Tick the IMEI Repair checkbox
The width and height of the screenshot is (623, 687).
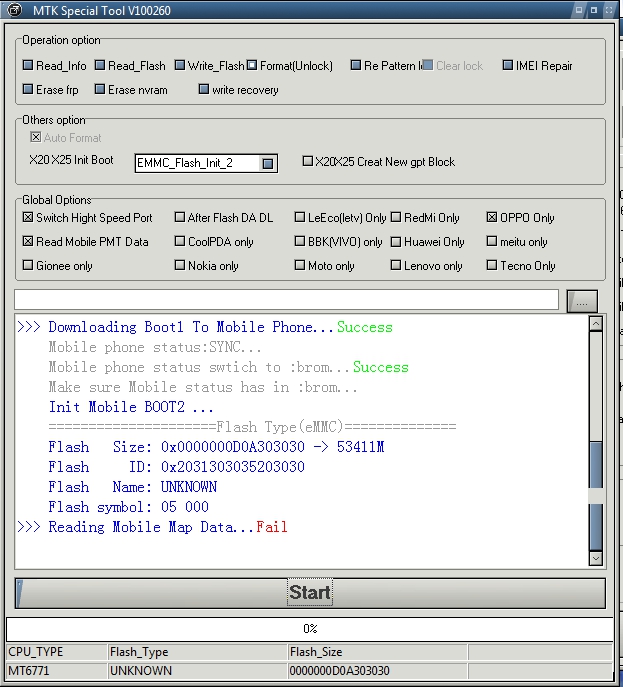click(507, 65)
